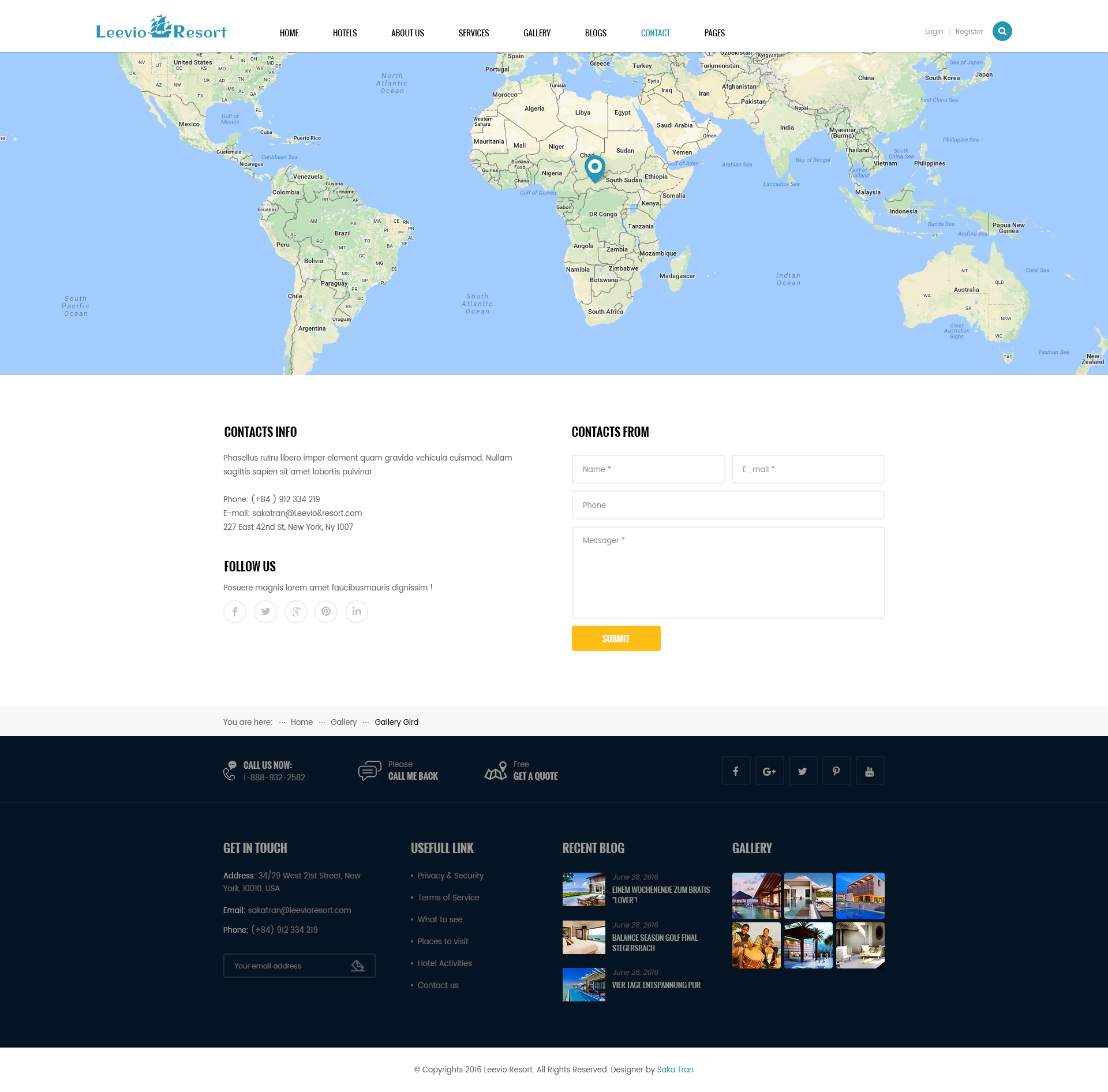The width and height of the screenshot is (1108, 1092).
Task: Open Twitter icon under Follow Us
Action: pyautogui.click(x=265, y=612)
